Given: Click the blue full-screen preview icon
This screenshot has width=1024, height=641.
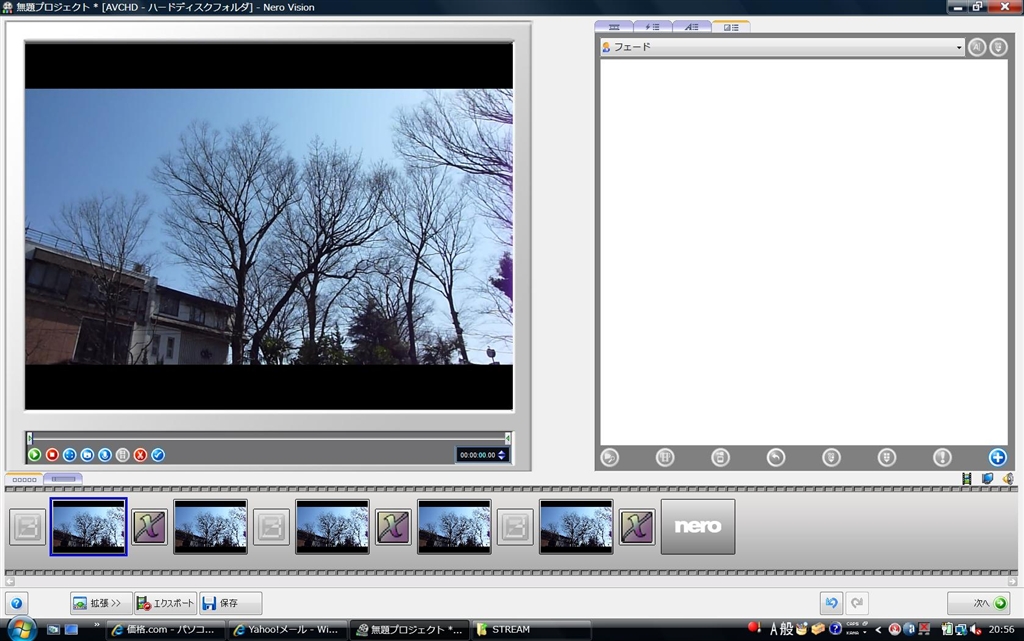Looking at the screenshot, I should pyautogui.click(x=70, y=455).
